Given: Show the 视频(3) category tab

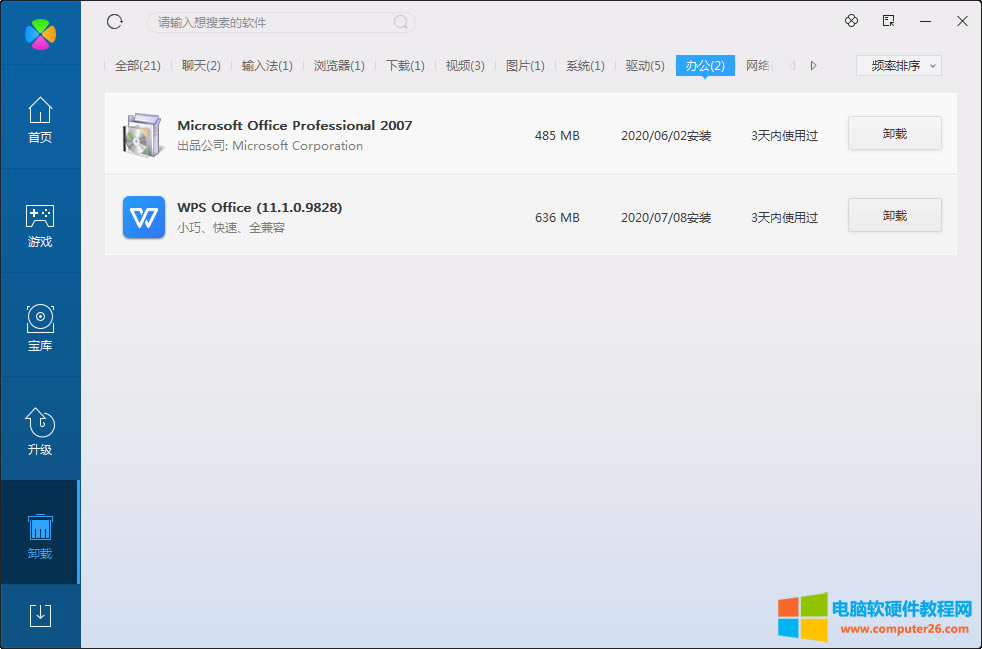Looking at the screenshot, I should 465,66.
